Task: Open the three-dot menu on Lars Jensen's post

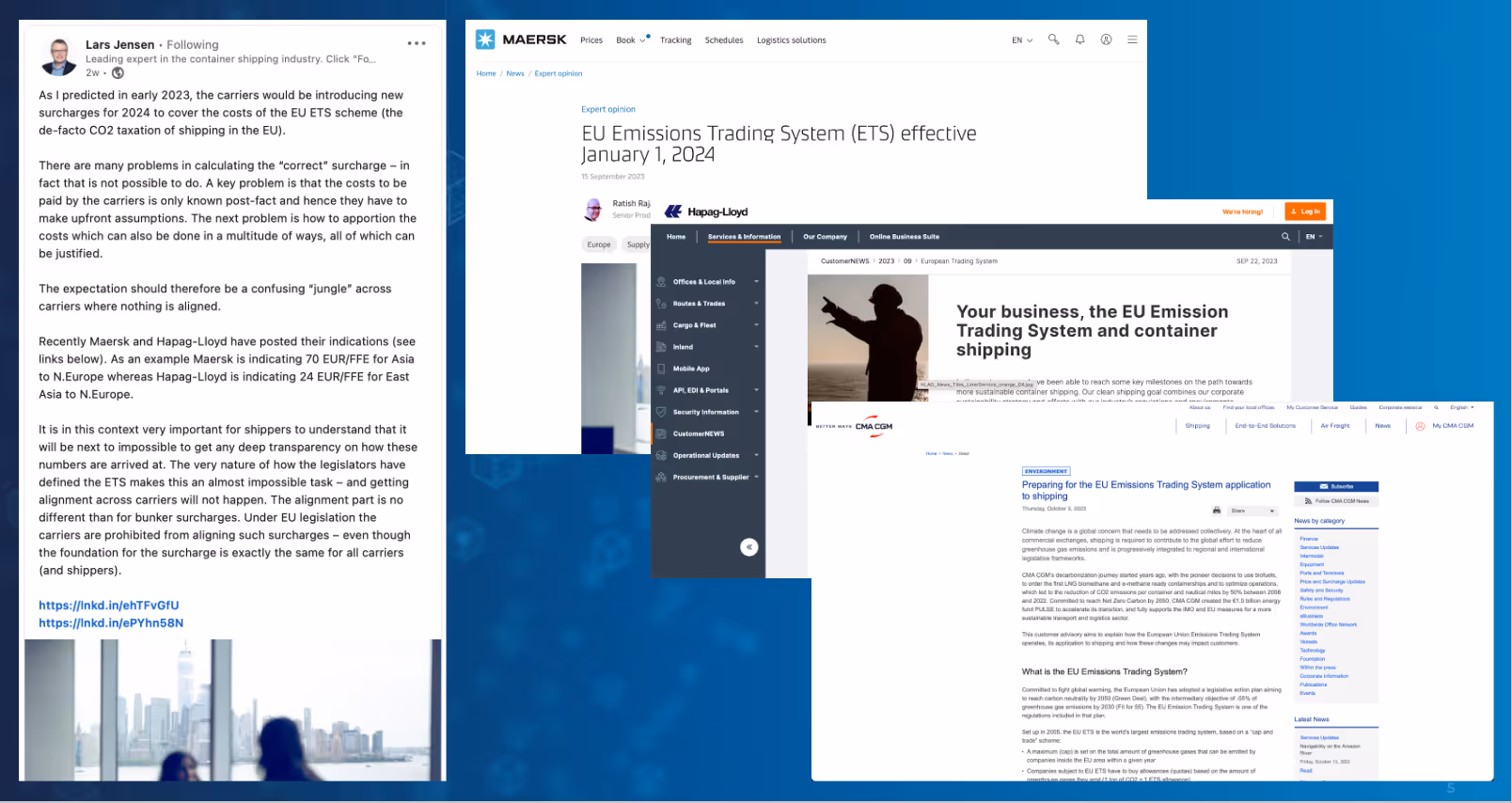Action: (x=417, y=43)
